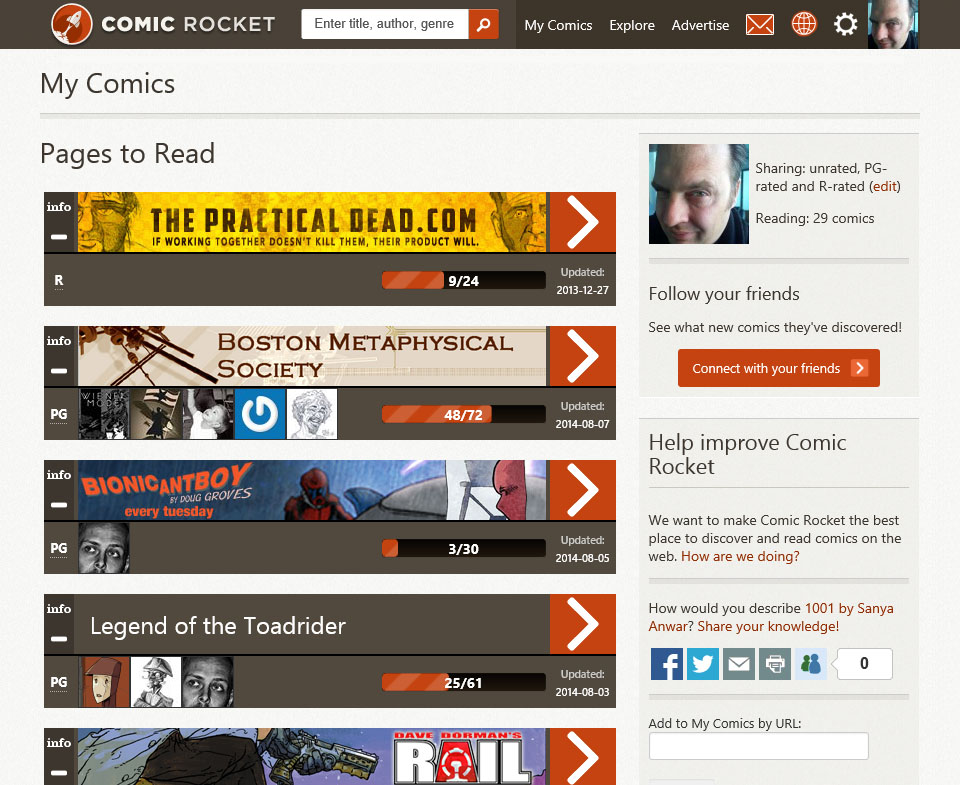Click the Comic Rocket wordmark text
The height and width of the screenshot is (785, 960).
(189, 24)
